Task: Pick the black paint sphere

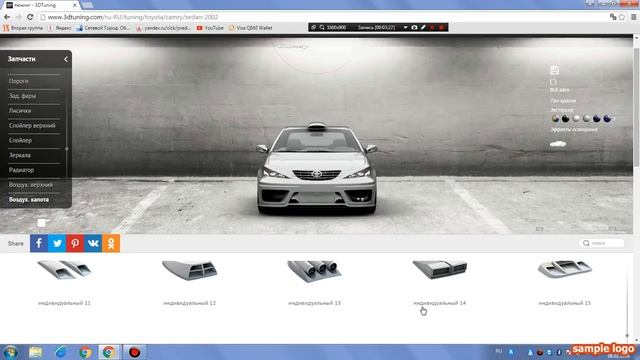Action: click(565, 118)
